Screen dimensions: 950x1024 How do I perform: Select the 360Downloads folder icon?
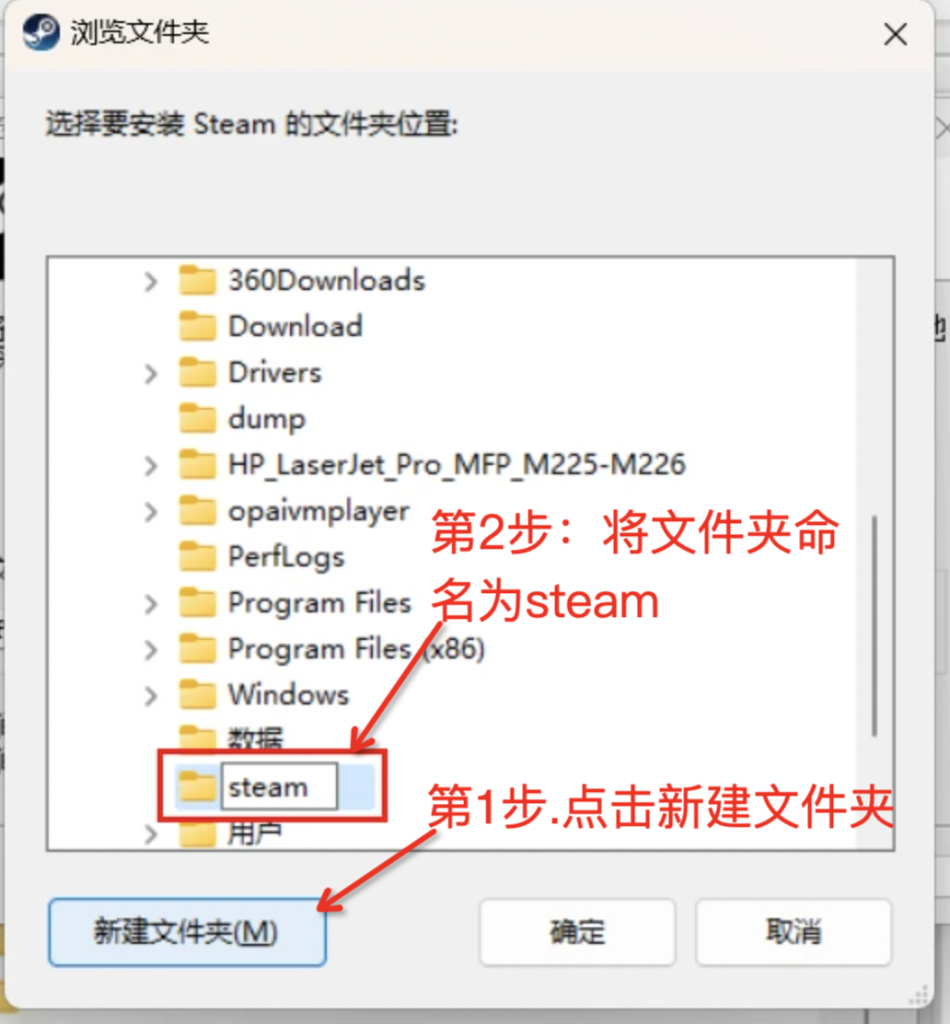click(197, 280)
